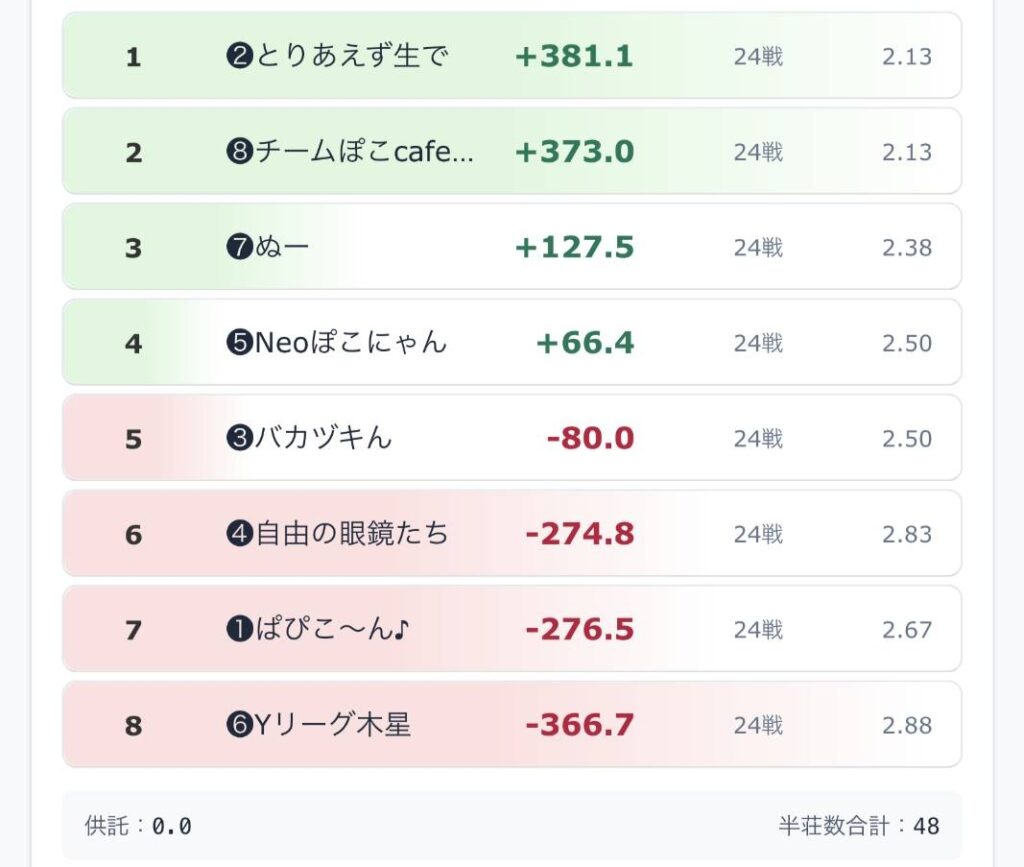Screen dimensions: 1024x867
Task: Click the 供託 0.0 deposit label
Action: pyautogui.click(x=138, y=826)
